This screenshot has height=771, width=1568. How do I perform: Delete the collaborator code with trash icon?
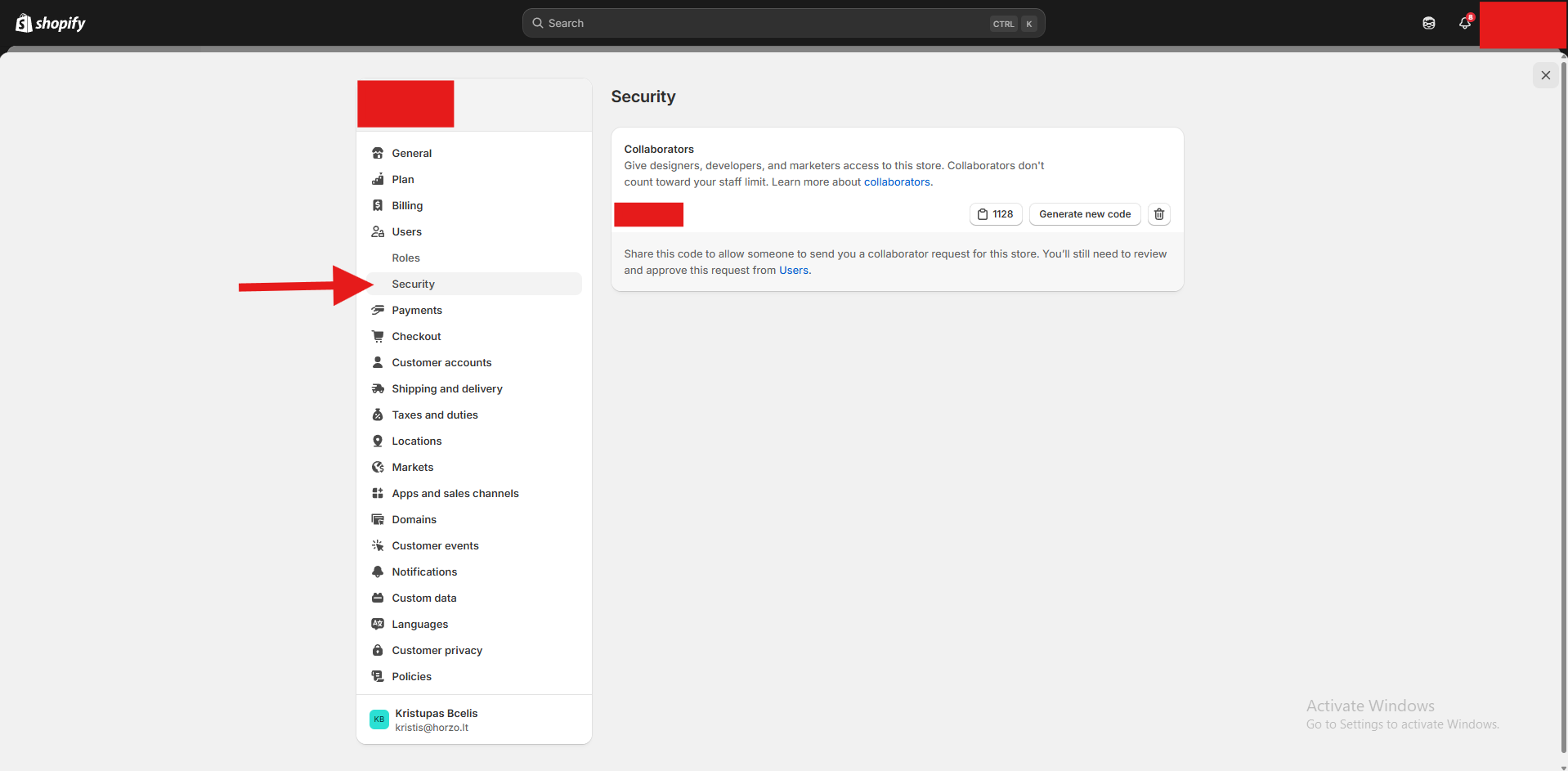click(x=1158, y=213)
